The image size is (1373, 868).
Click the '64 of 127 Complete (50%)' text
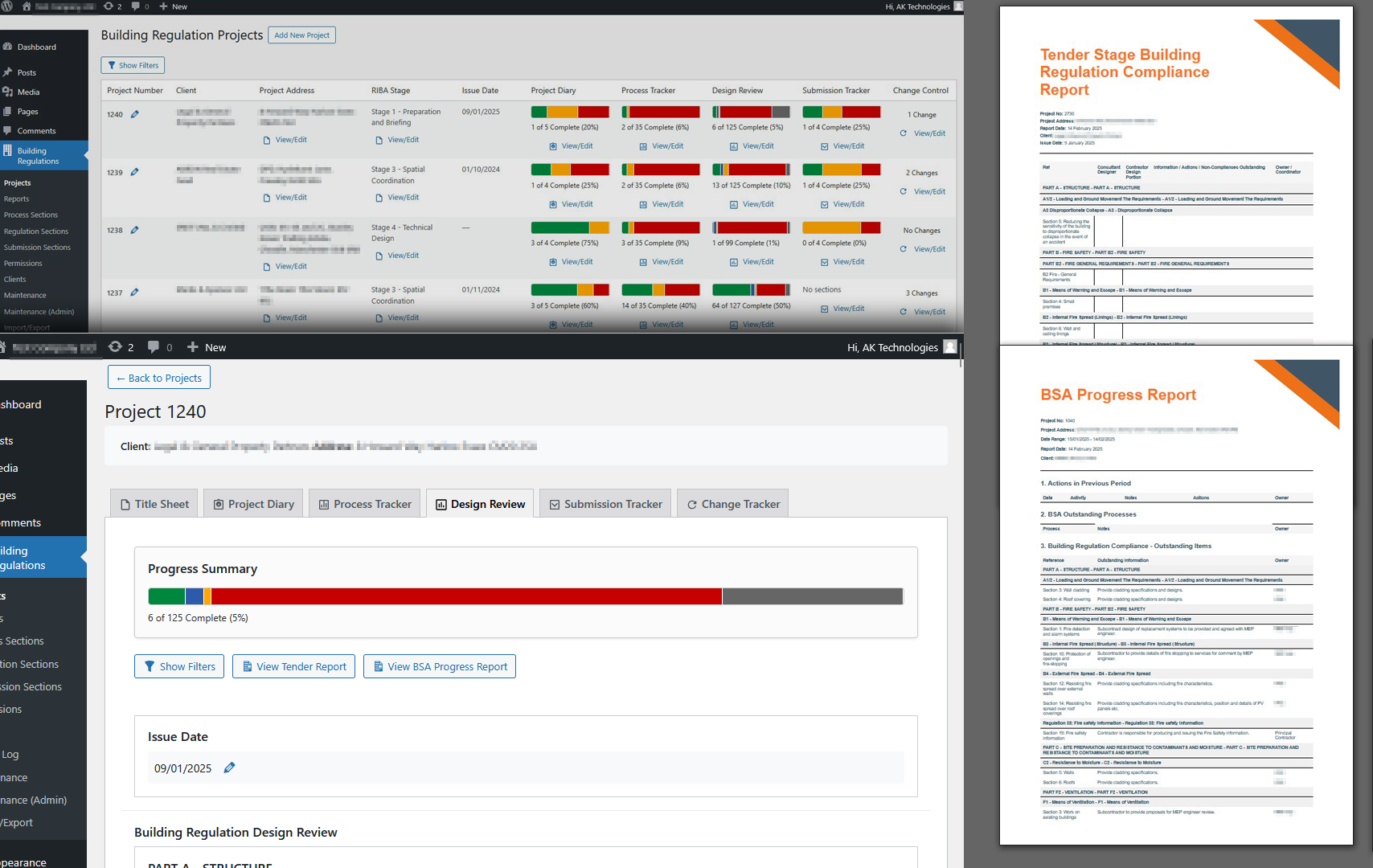(752, 305)
